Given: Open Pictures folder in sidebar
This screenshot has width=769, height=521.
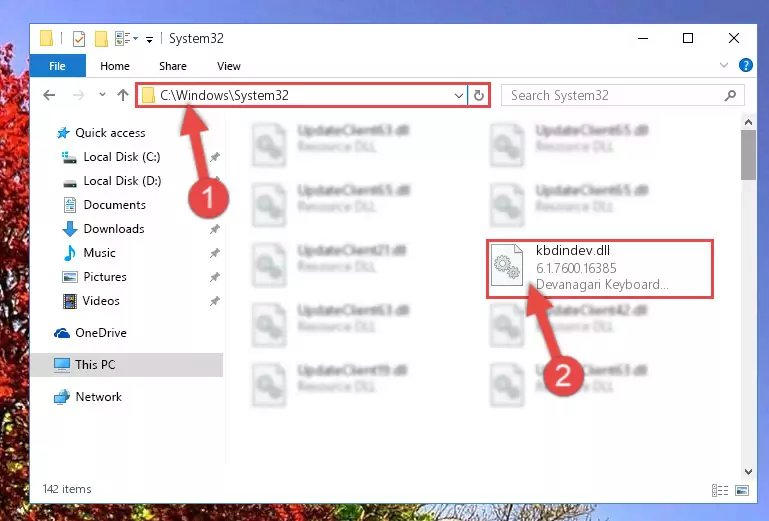Looking at the screenshot, I should click(x=105, y=277).
